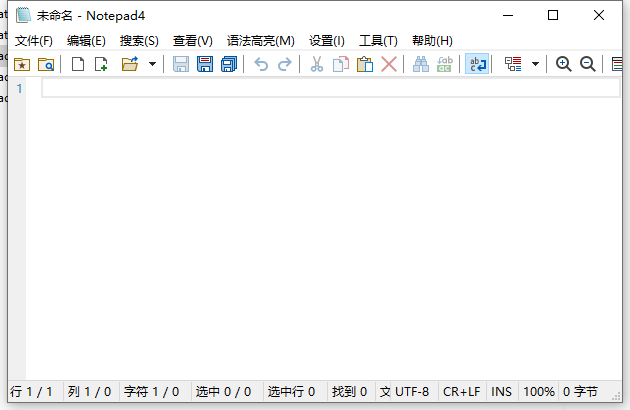Click the Save Copy multi-floppy icon
This screenshot has width=630, height=410.
pyautogui.click(x=229, y=64)
